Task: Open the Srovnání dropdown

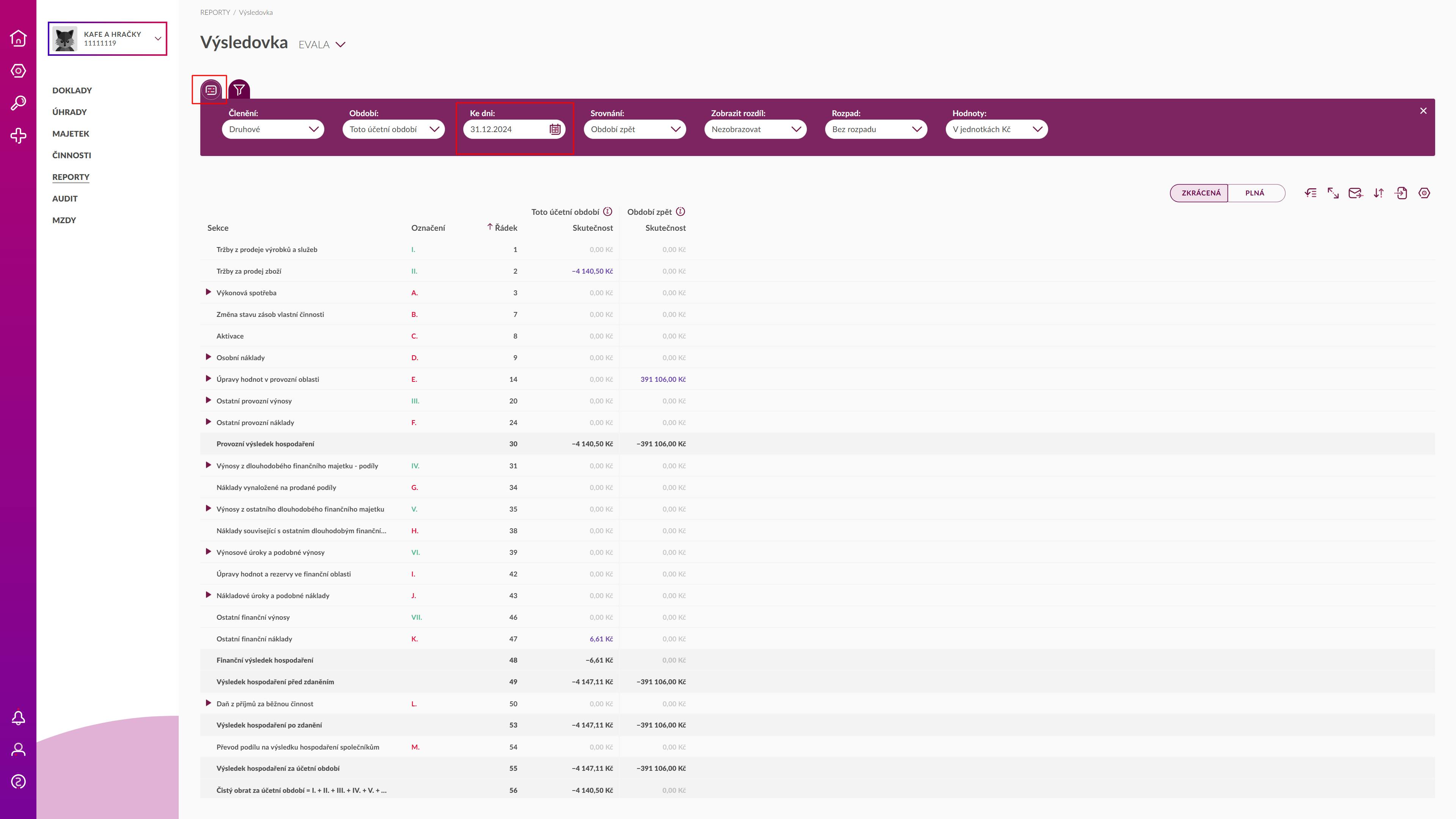Action: (635, 129)
